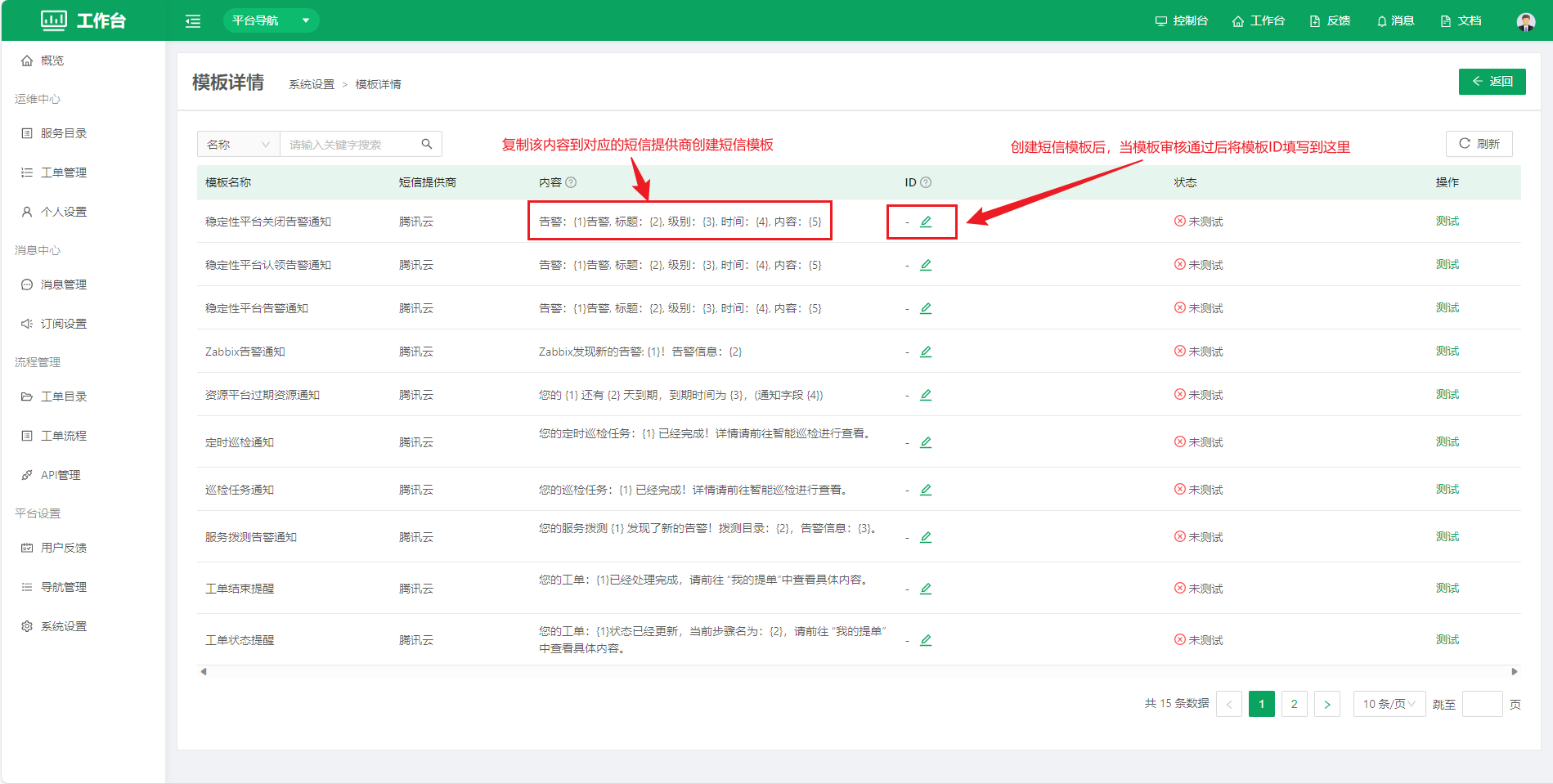Select pagination page 1

point(1262,704)
